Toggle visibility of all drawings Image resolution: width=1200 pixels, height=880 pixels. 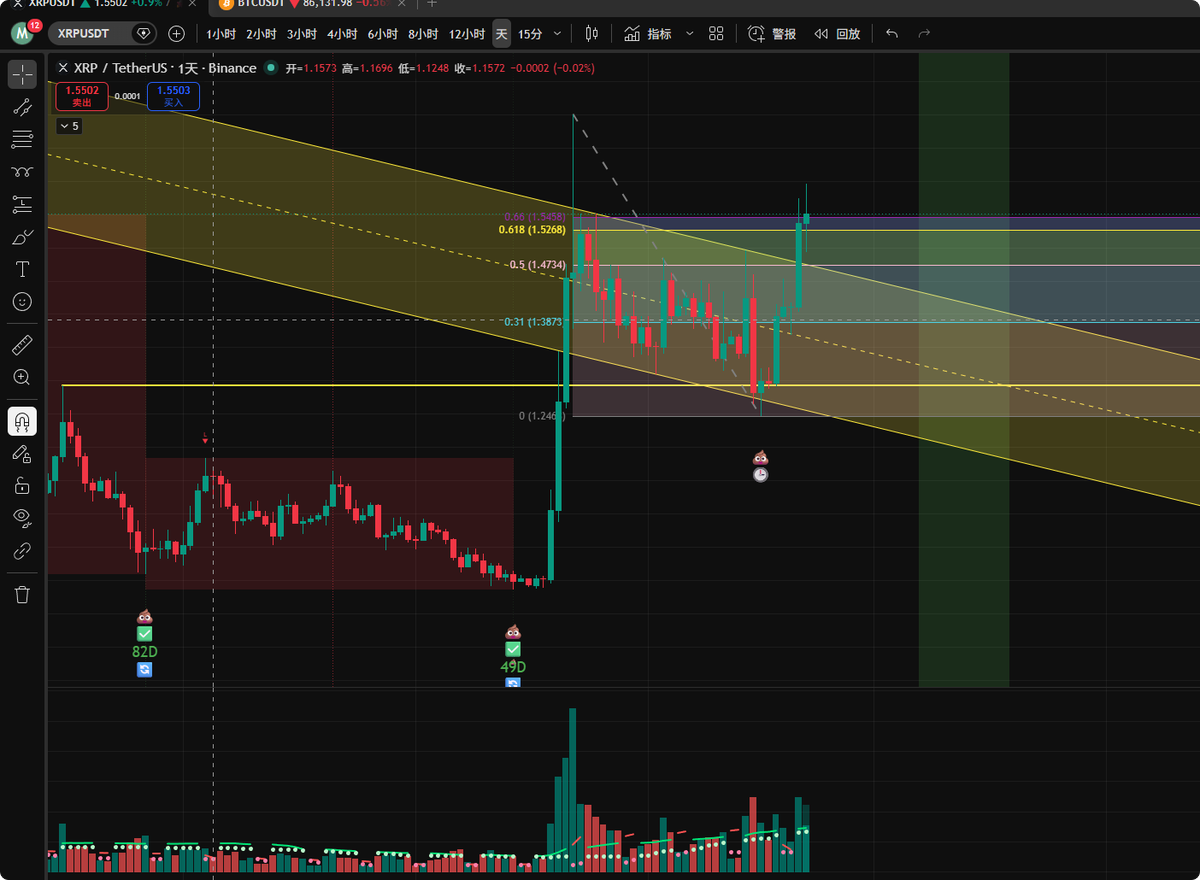click(22, 518)
